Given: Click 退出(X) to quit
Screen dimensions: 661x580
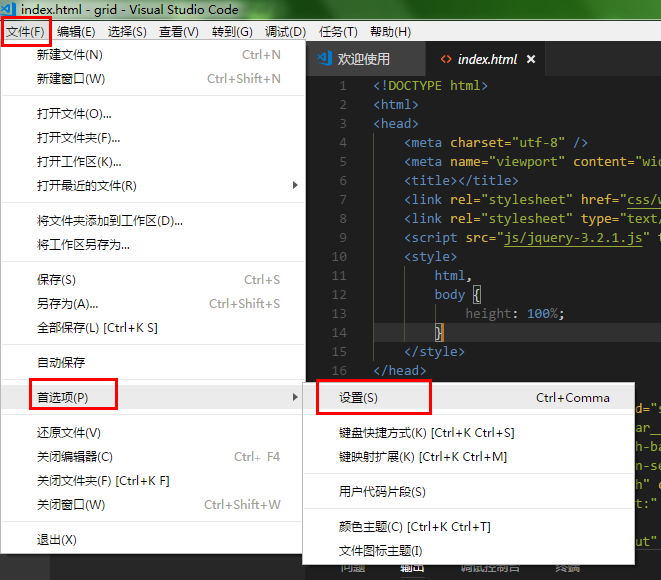Looking at the screenshot, I should [x=153, y=540].
